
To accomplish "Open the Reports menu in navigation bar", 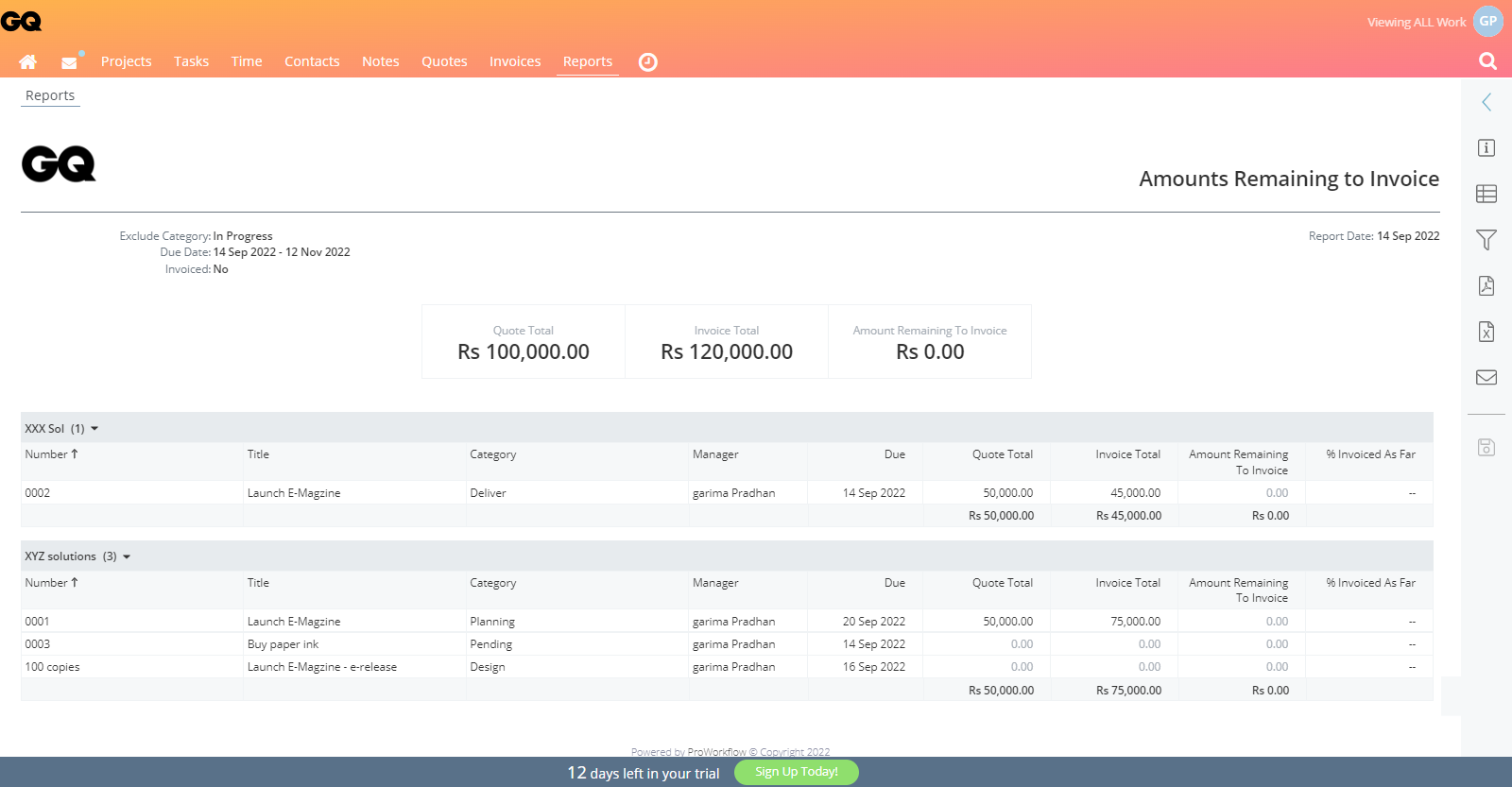I will pyautogui.click(x=588, y=61).
